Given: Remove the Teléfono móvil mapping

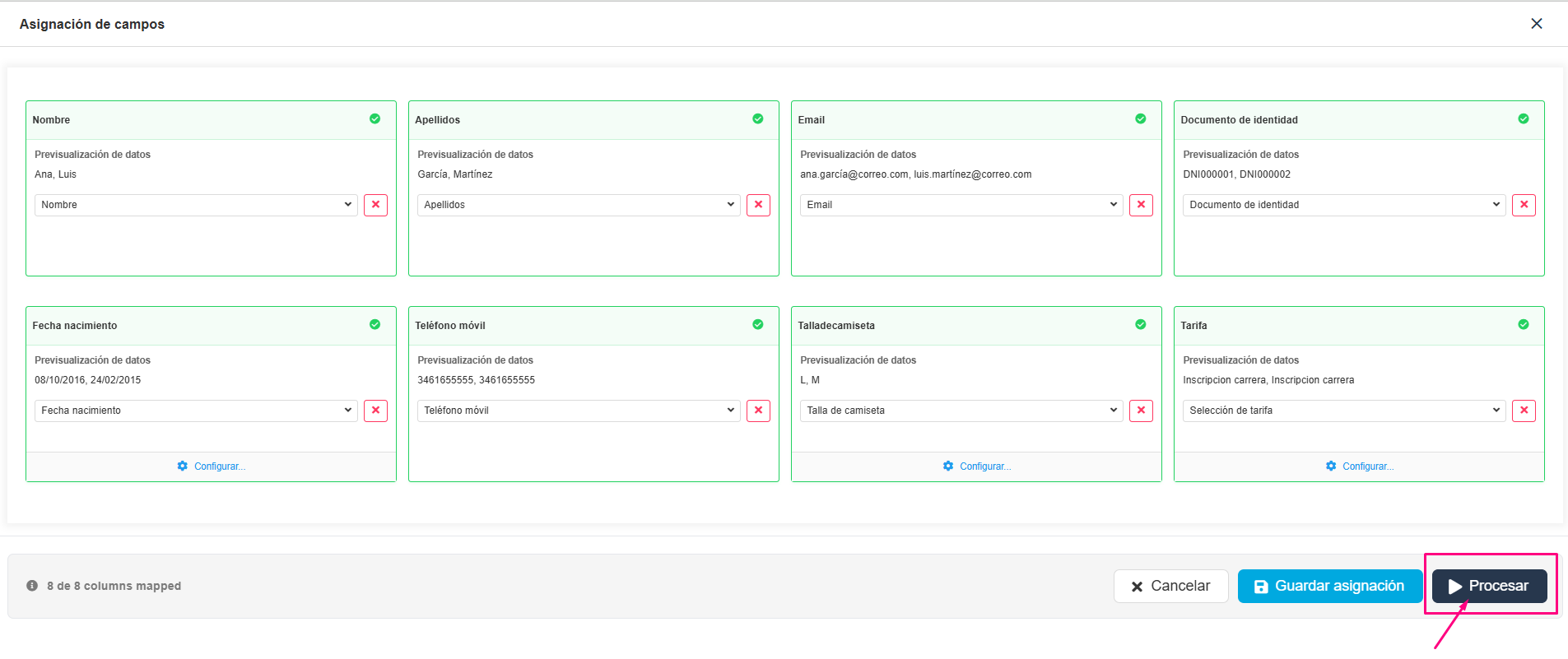Looking at the screenshot, I should 758,411.
